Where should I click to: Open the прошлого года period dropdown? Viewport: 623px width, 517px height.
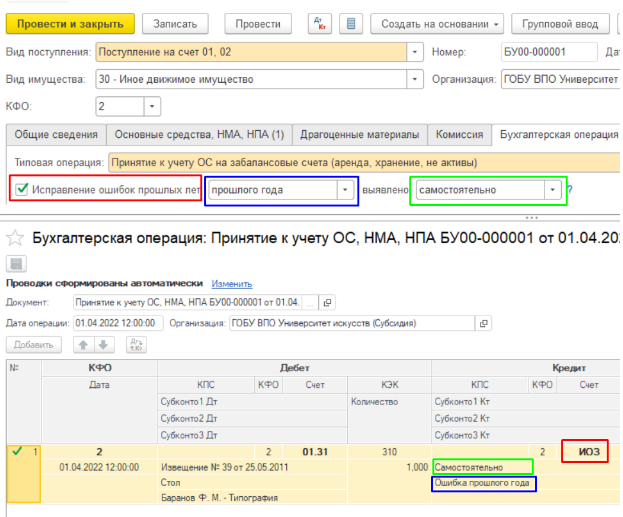pyautogui.click(x=345, y=190)
